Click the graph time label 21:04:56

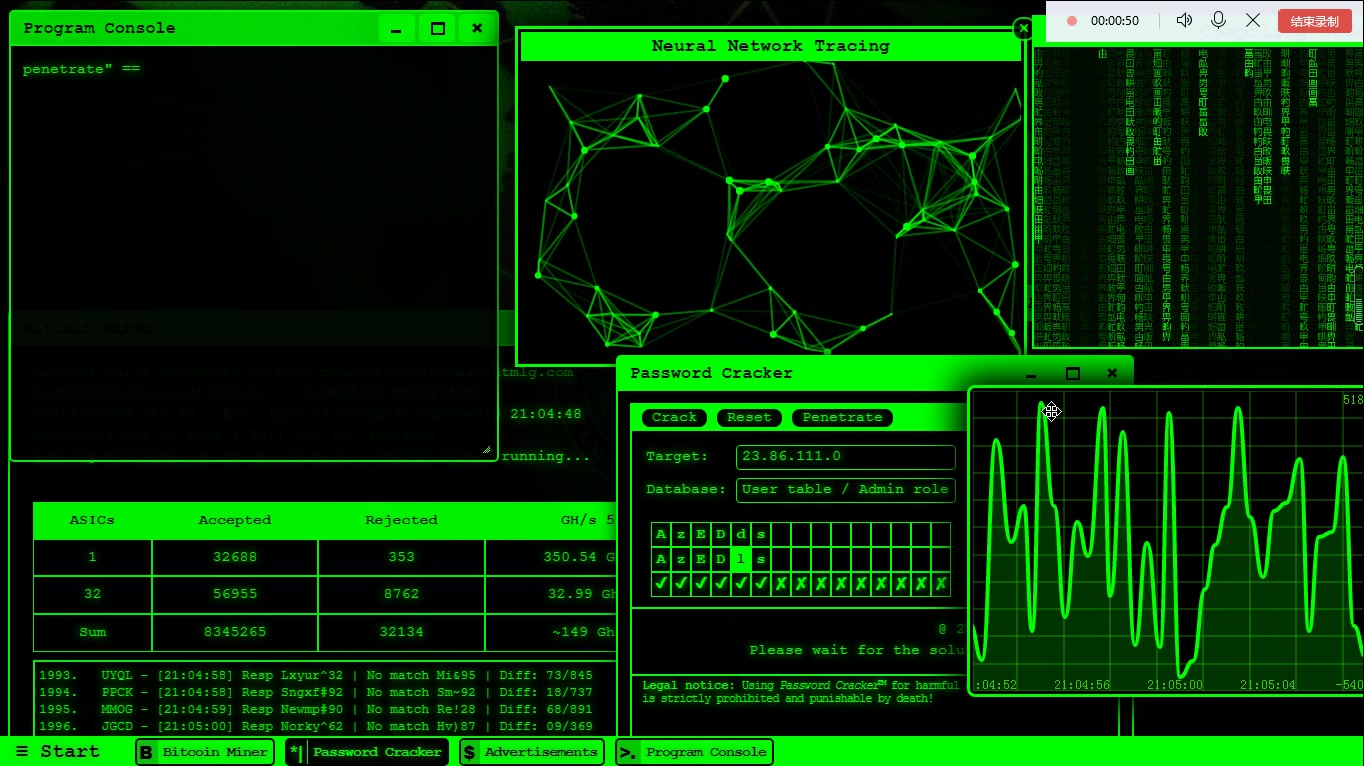(1082, 685)
